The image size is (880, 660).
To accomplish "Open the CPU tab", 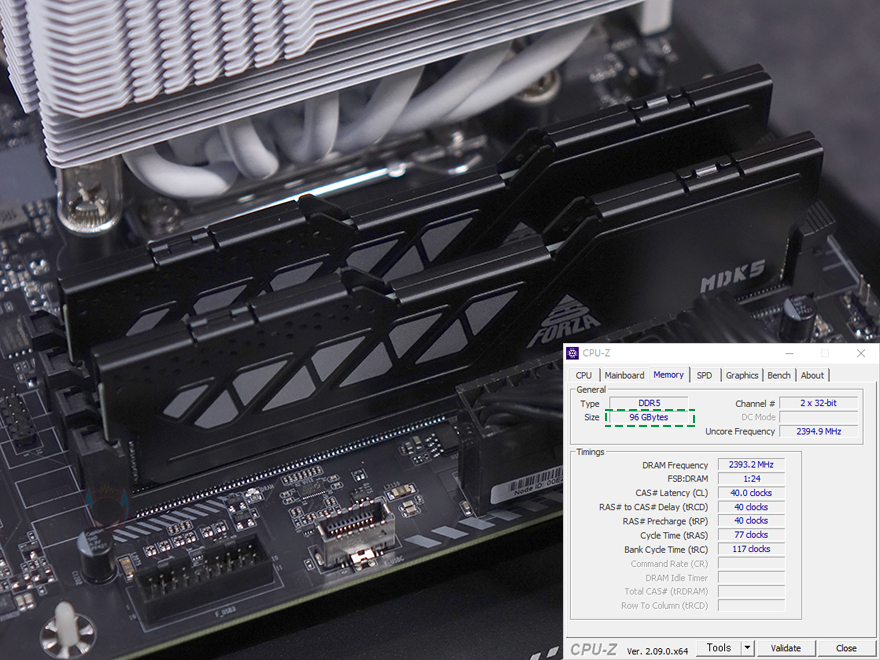I will point(584,375).
